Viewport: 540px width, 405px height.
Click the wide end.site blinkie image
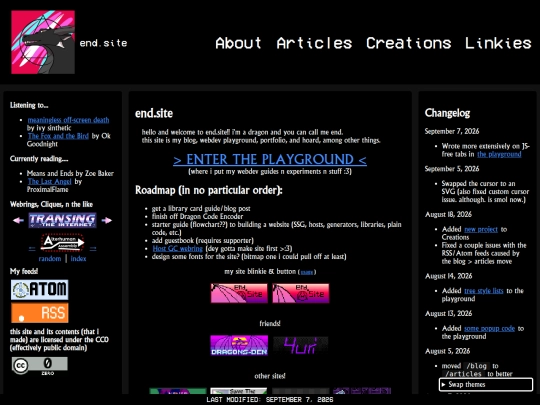(239, 293)
